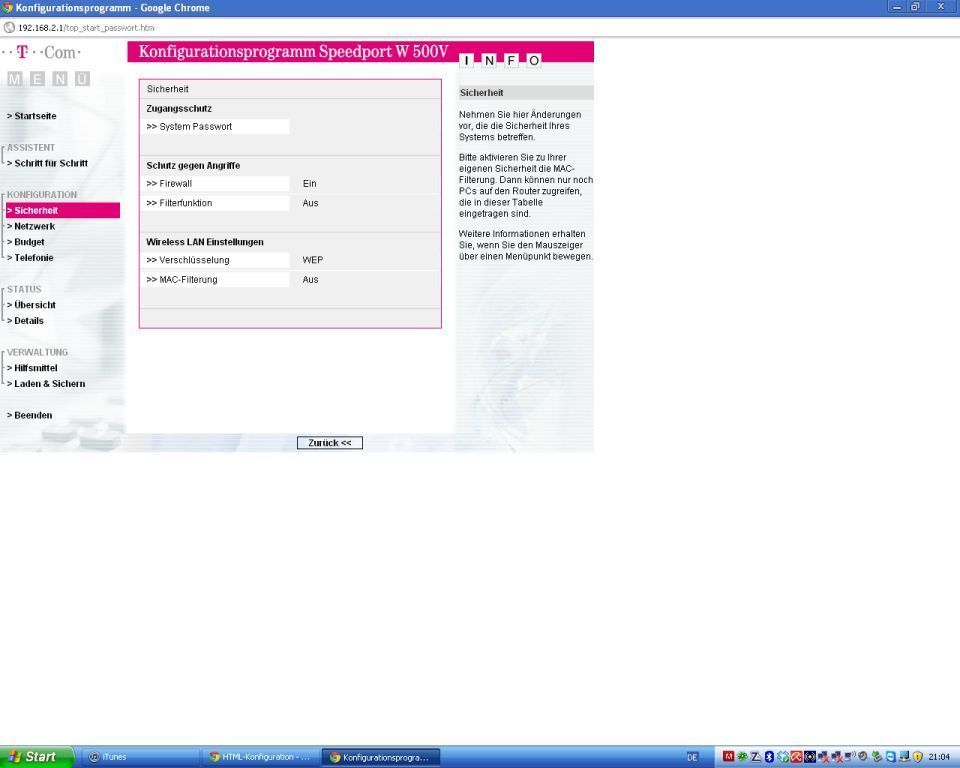
Task: Click the yellow security shield tray icon
Action: [x=917, y=757]
